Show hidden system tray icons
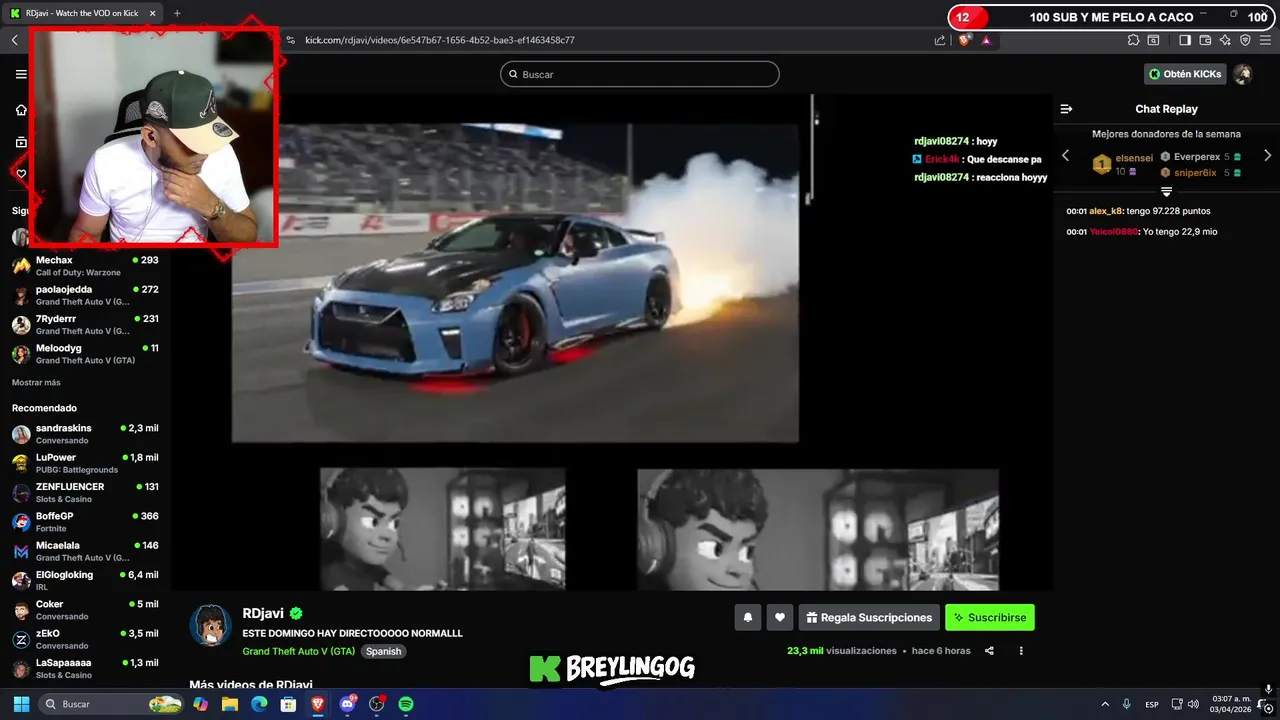The height and width of the screenshot is (720, 1280). [1105, 704]
